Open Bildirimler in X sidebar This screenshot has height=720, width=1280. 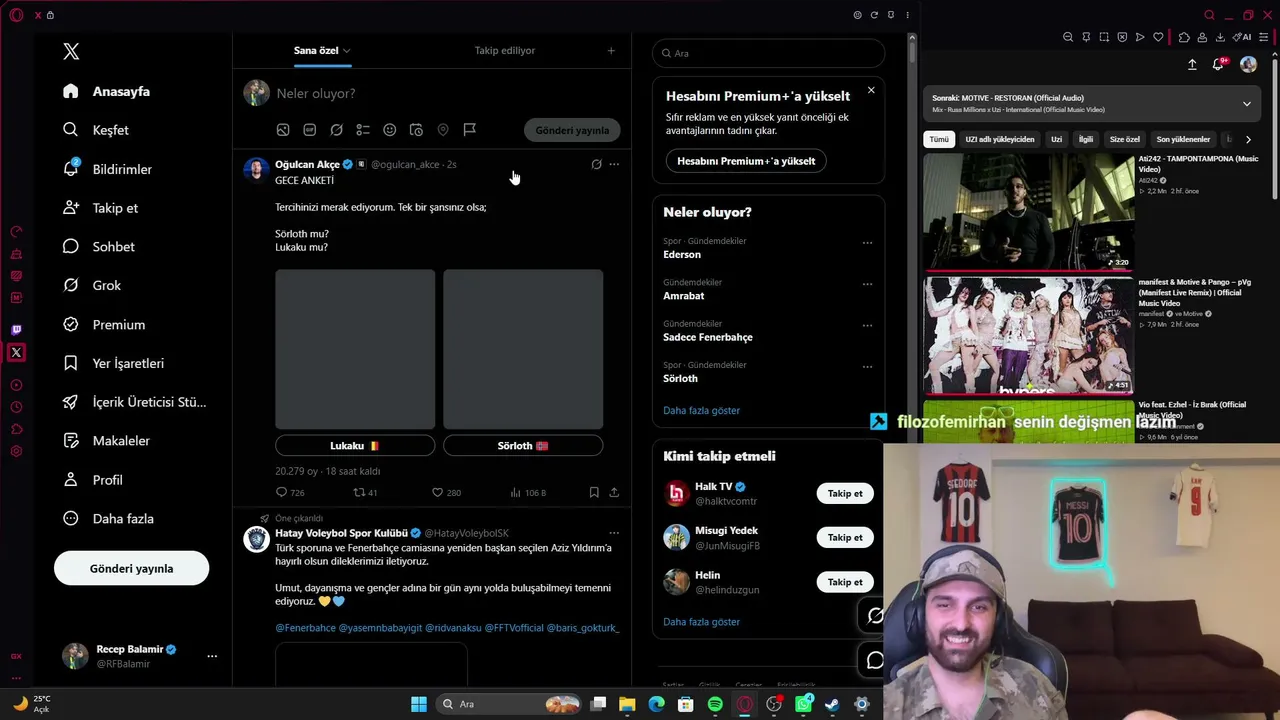click(x=107, y=169)
